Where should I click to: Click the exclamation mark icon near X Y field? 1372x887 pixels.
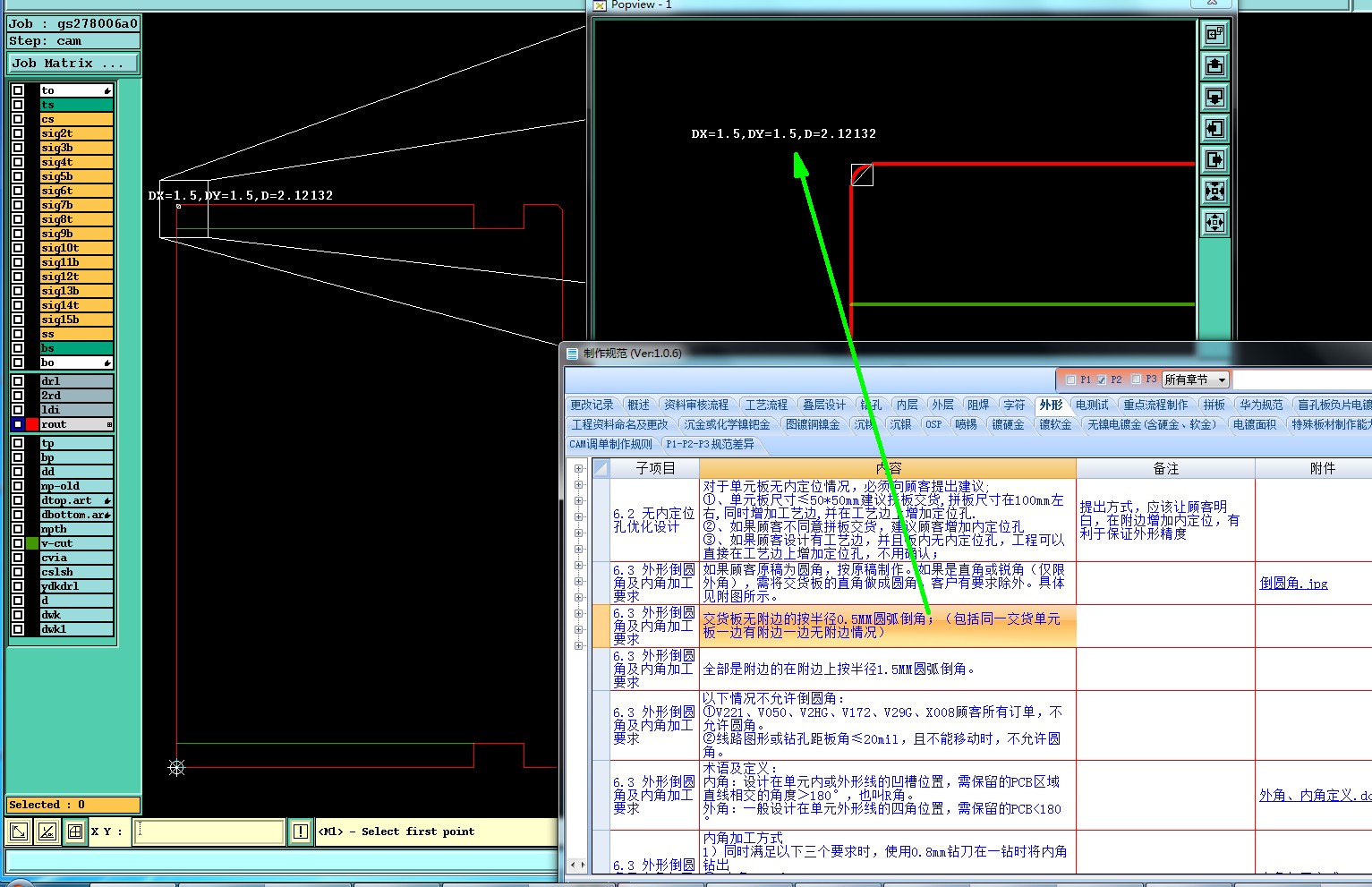[x=301, y=832]
